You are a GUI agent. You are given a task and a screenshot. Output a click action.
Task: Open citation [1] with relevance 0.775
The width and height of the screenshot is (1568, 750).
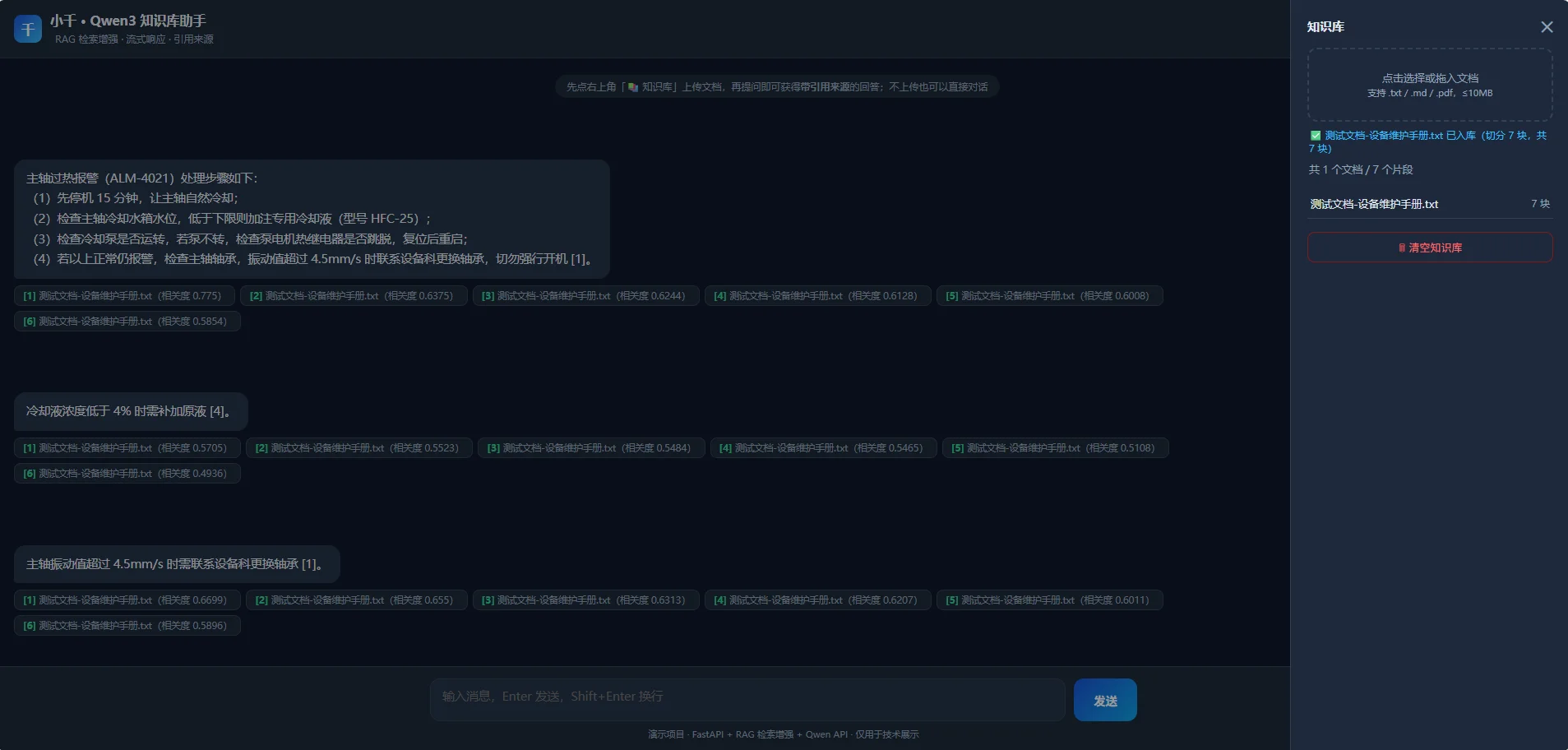click(x=124, y=296)
